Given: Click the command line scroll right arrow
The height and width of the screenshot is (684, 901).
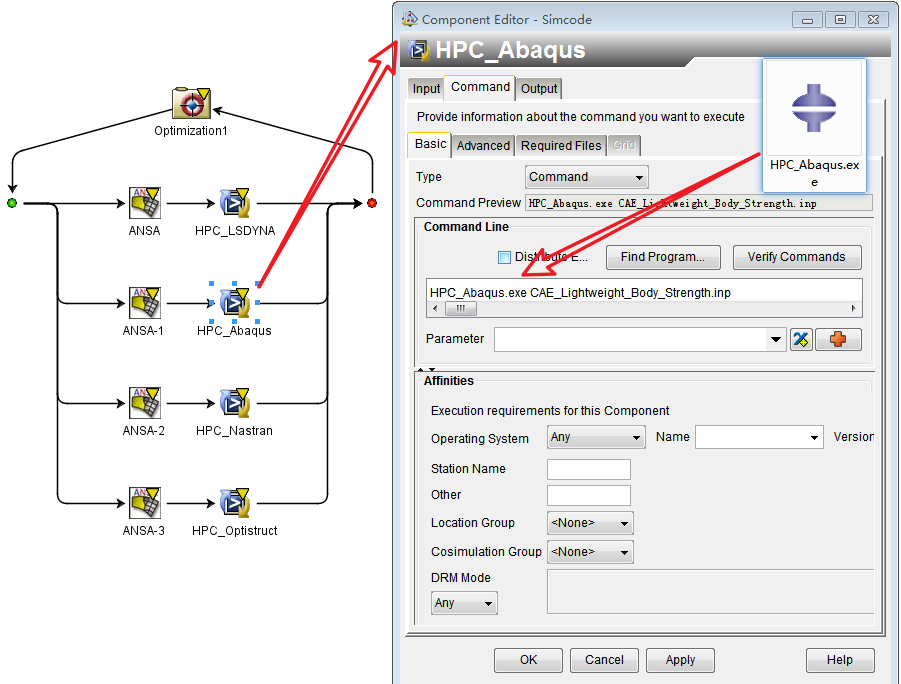Looking at the screenshot, I should [853, 309].
